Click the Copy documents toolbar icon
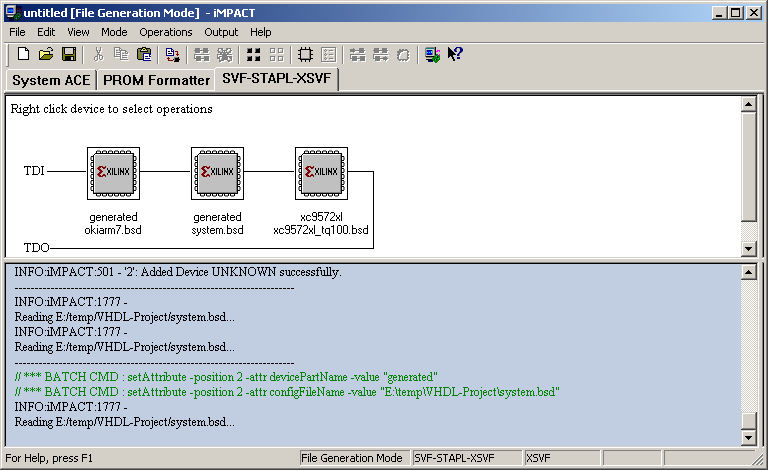 tap(121, 54)
